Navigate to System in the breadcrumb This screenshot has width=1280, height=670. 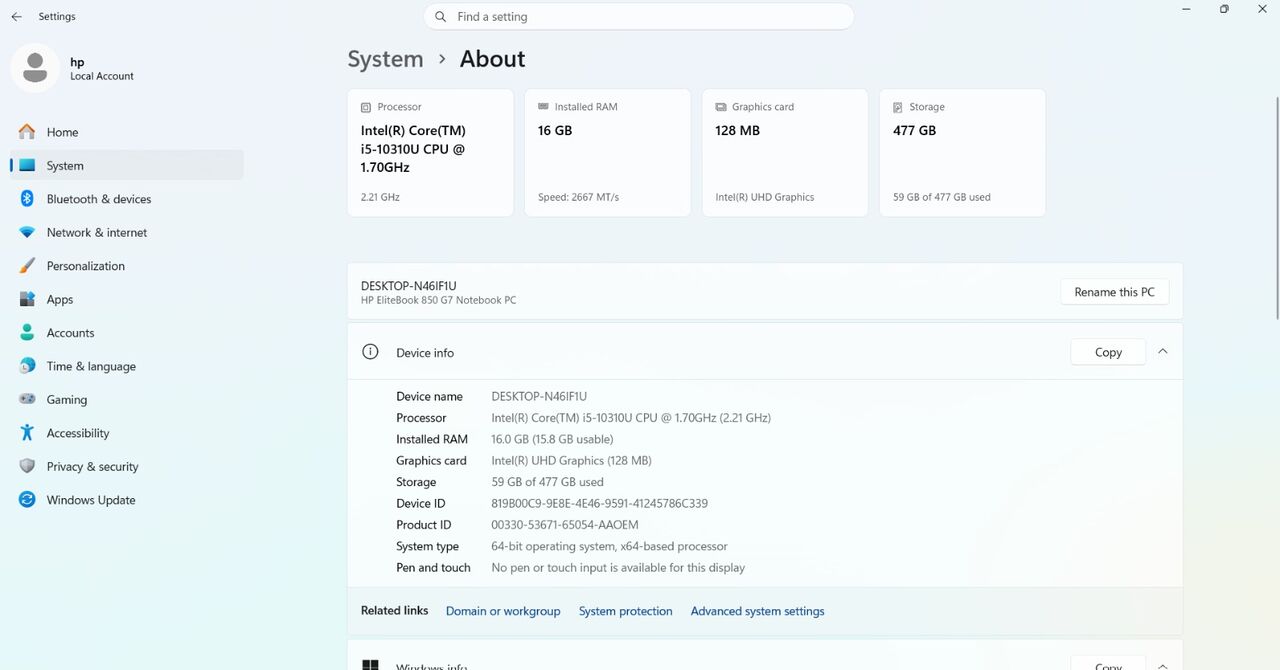pos(385,59)
